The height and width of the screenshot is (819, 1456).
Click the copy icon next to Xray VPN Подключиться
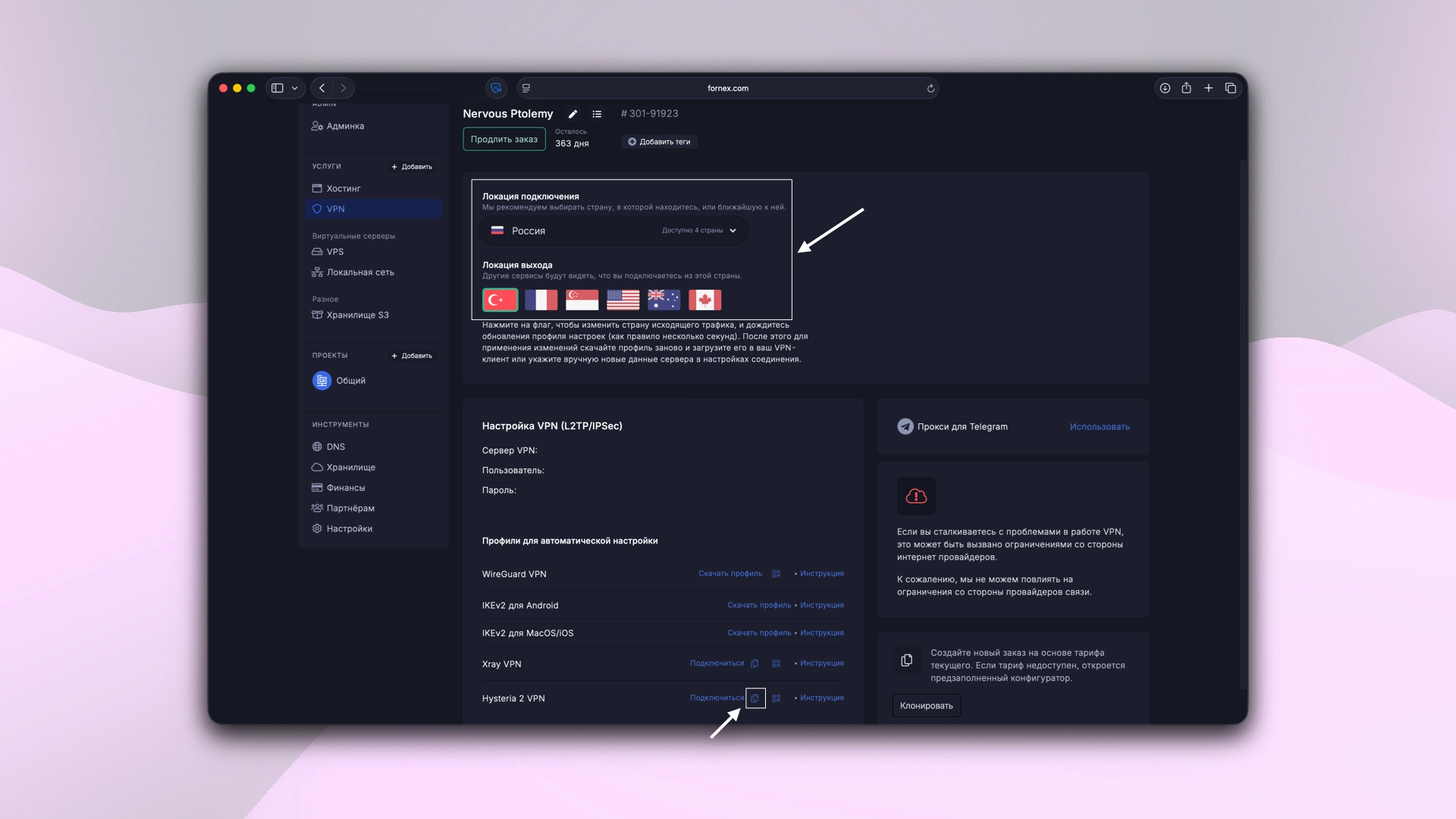pyautogui.click(x=755, y=664)
